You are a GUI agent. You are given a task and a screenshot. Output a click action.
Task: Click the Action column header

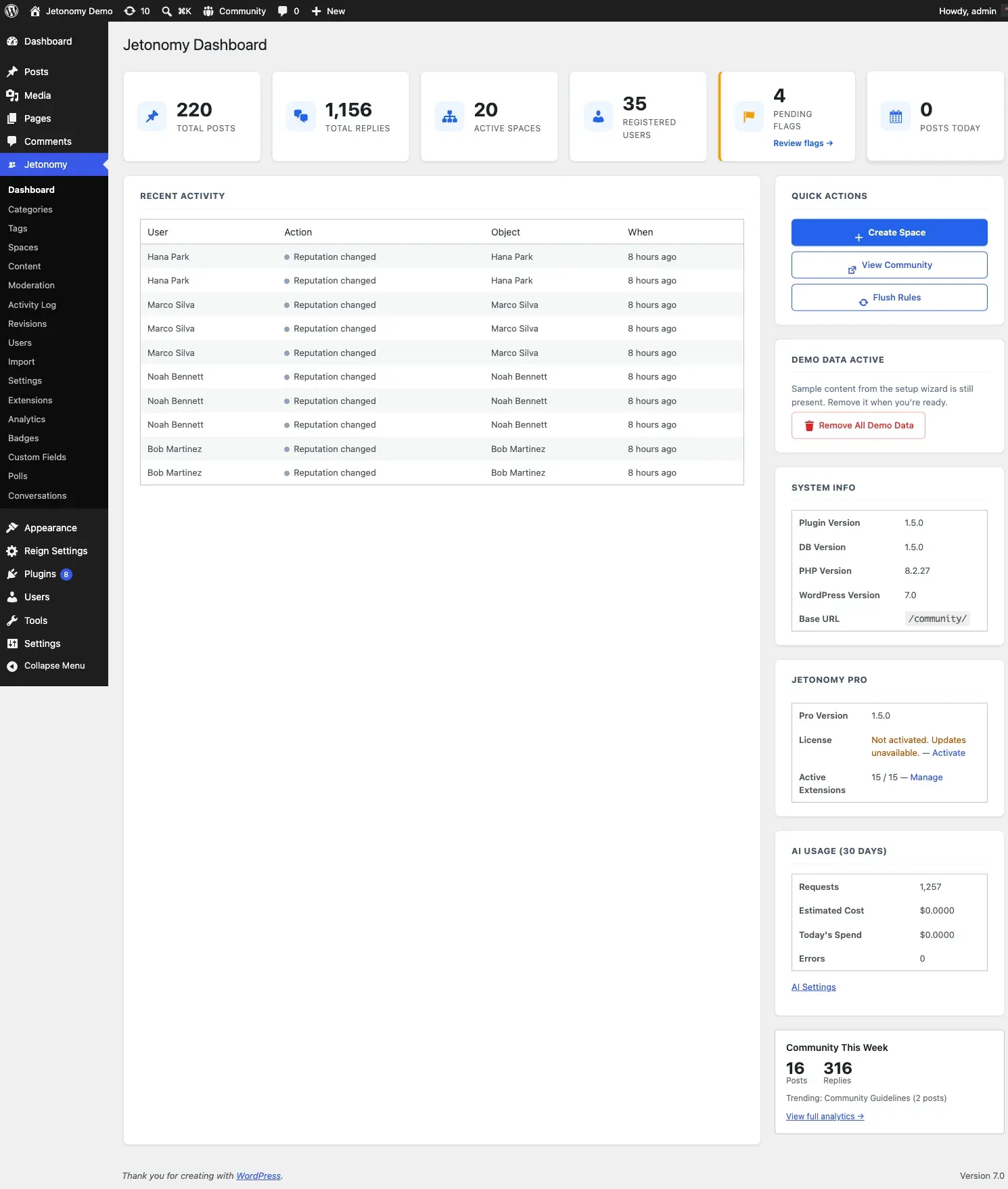(x=298, y=232)
